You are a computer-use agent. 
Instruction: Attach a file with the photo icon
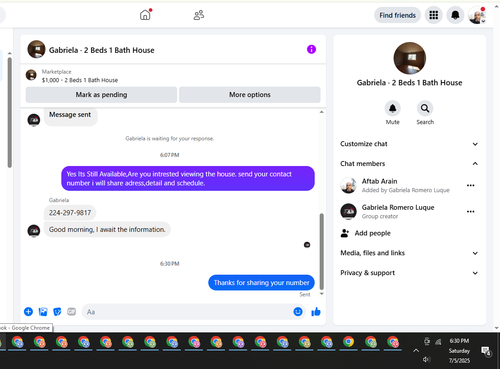[43, 312]
